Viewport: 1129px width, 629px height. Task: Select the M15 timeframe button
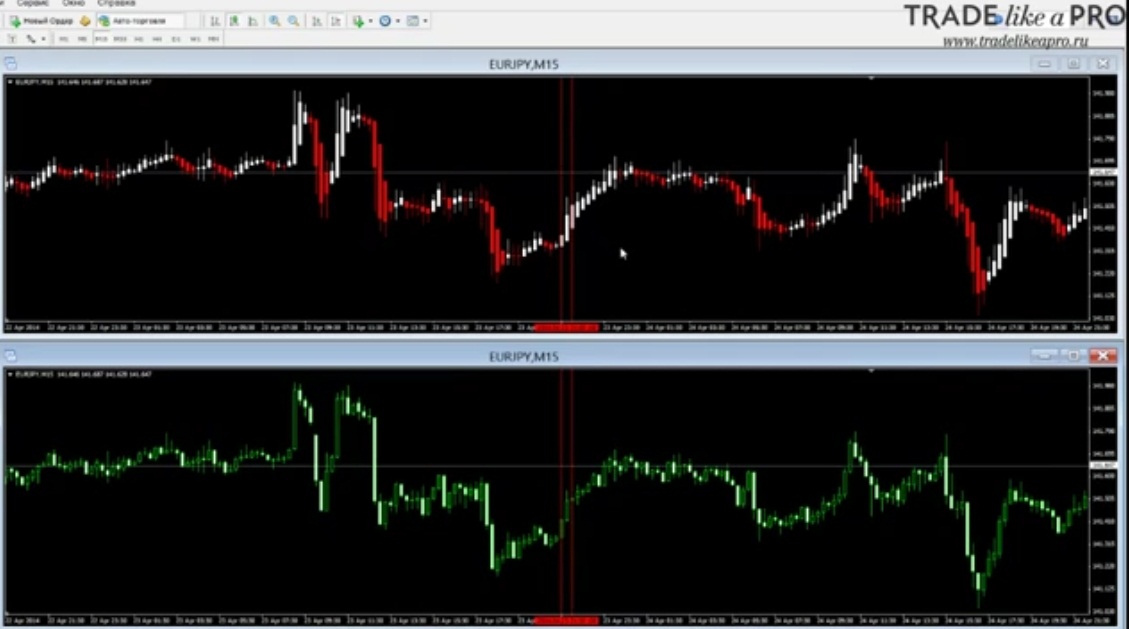[101, 39]
